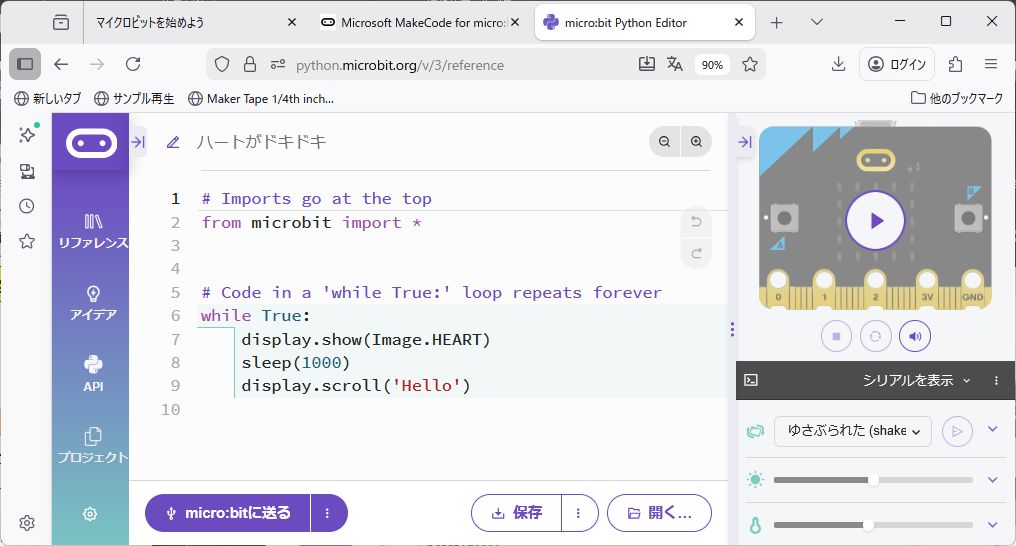Restart the simulator
This screenshot has width=1016, height=546.
coord(875,336)
